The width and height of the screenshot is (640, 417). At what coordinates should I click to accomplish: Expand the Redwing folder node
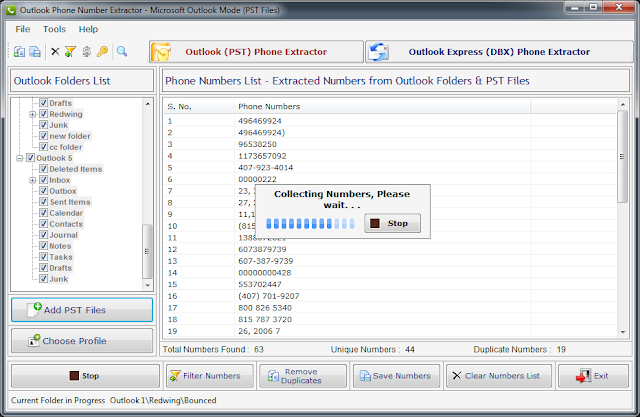(x=33, y=114)
